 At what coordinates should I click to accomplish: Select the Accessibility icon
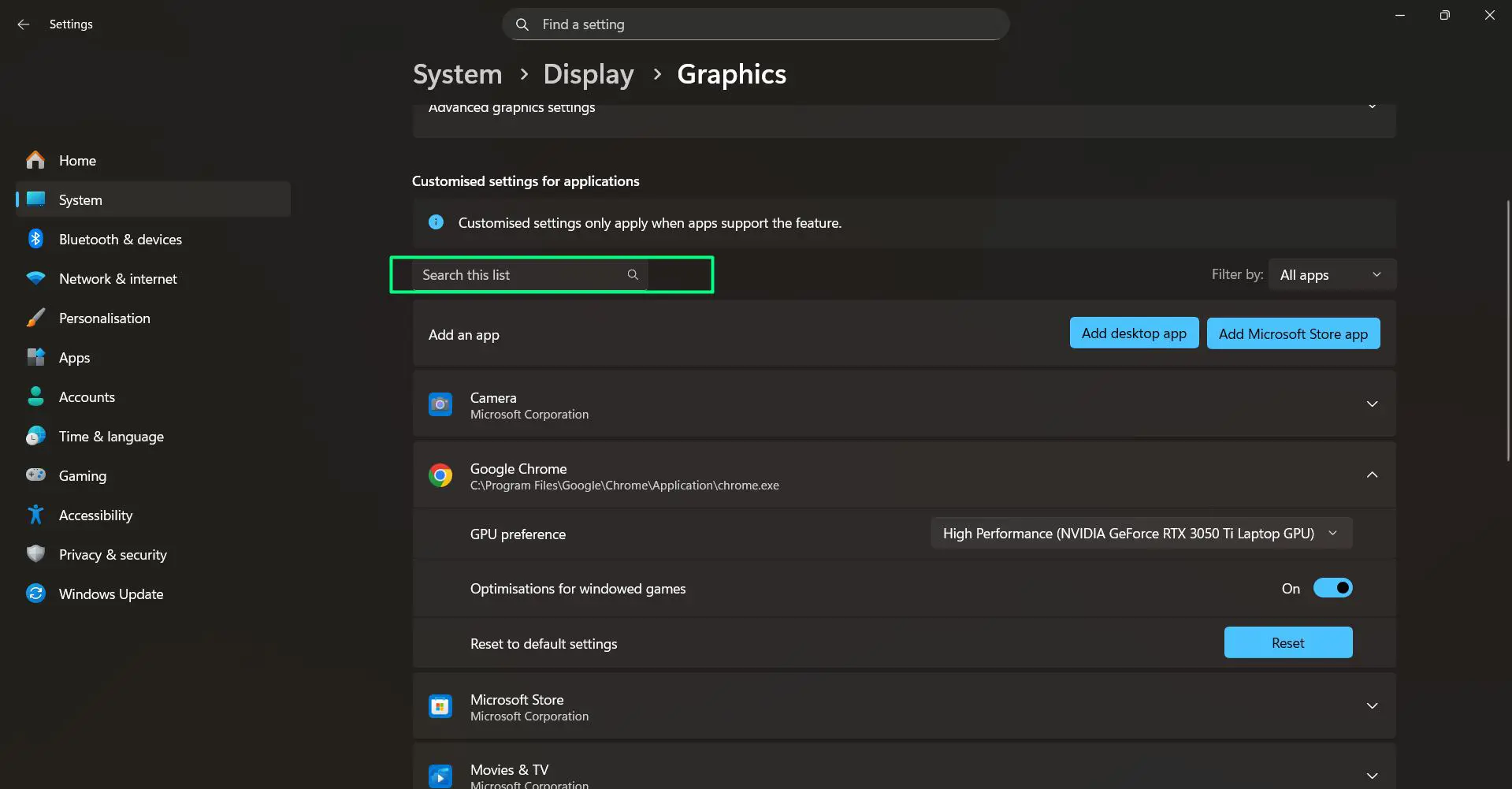click(x=35, y=515)
